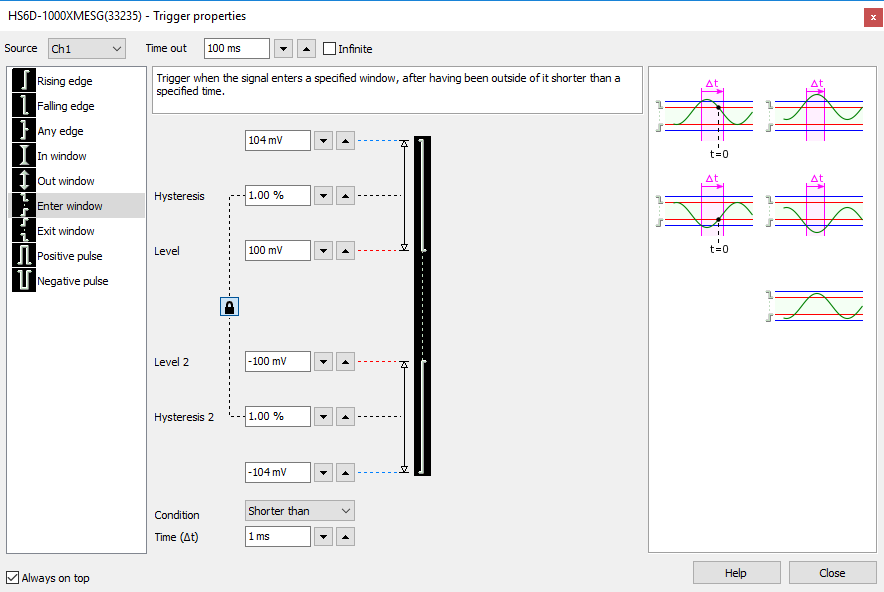Screen dimensions: 884x592
Task: Uncheck the Always on top checkbox
Action: 13,578
